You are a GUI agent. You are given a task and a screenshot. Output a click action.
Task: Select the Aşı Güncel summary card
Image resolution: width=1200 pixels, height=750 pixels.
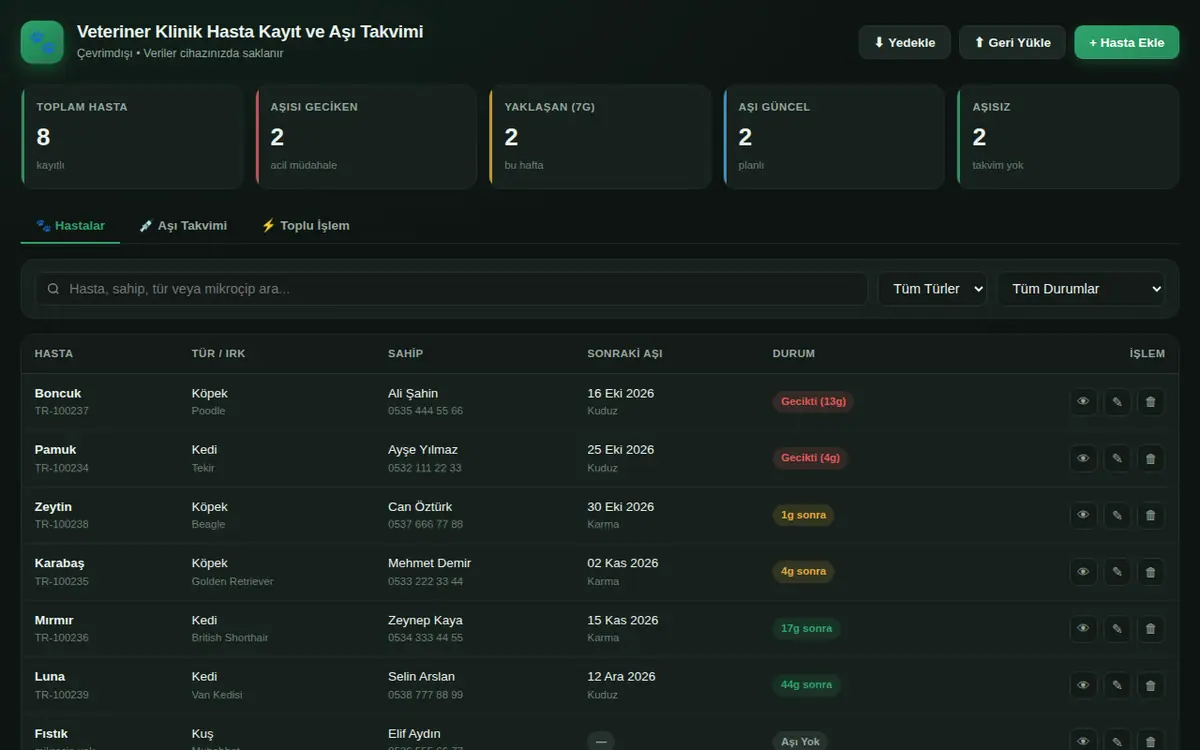click(x=834, y=137)
